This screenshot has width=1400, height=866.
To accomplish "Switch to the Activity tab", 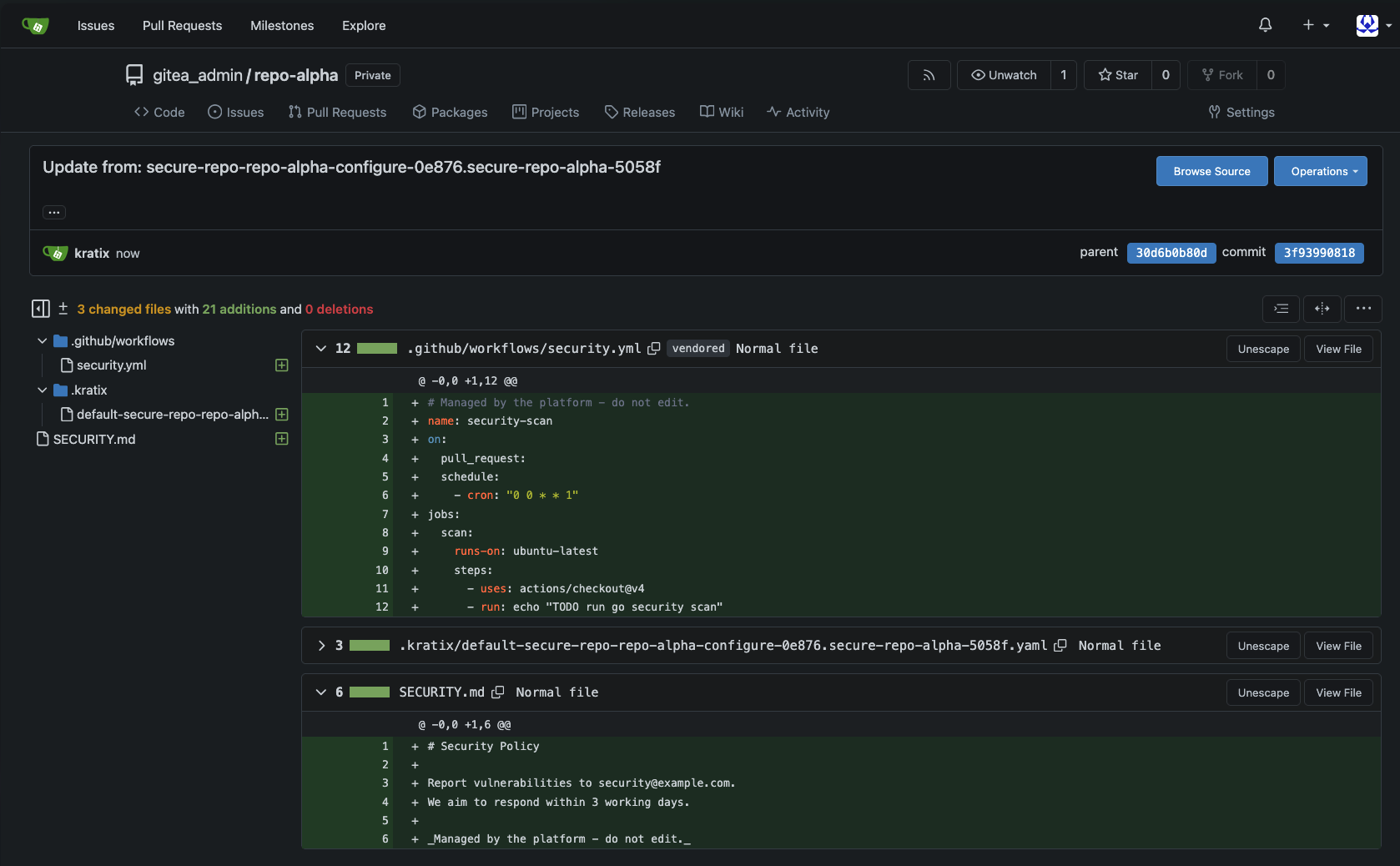I will (798, 112).
